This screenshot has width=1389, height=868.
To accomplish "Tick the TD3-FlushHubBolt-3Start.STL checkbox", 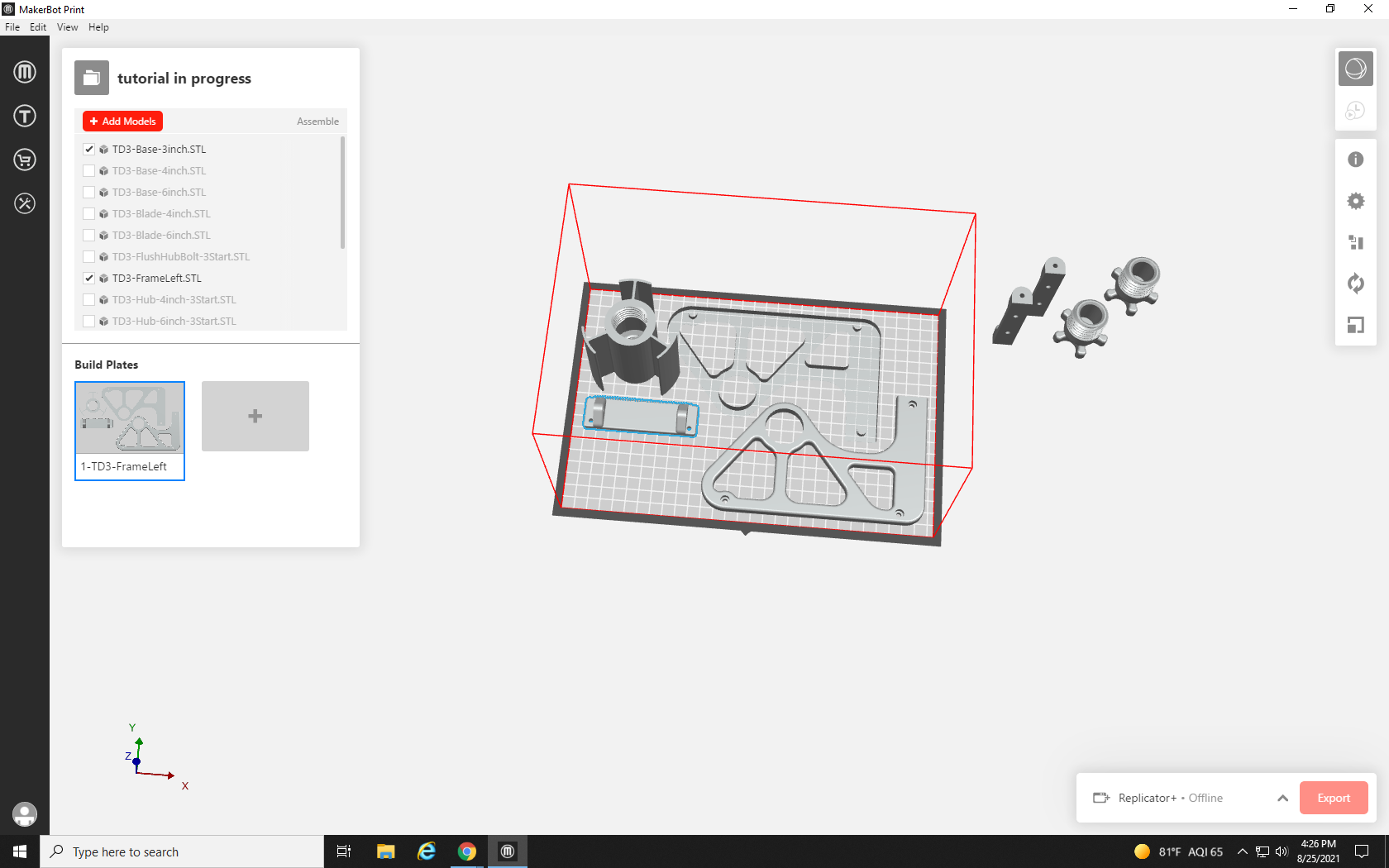I will point(88,257).
